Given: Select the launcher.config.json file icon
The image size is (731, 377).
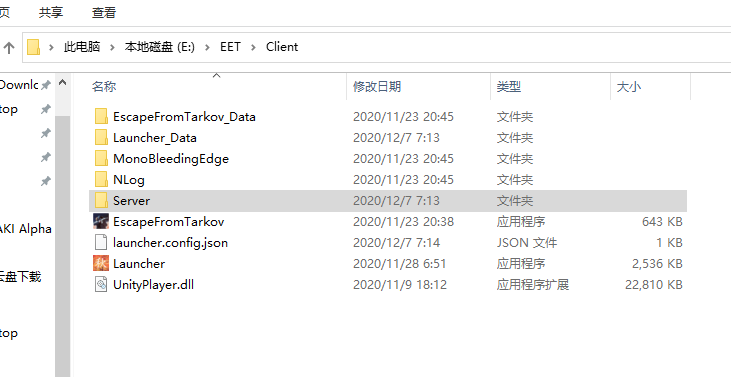Looking at the screenshot, I should 101,242.
